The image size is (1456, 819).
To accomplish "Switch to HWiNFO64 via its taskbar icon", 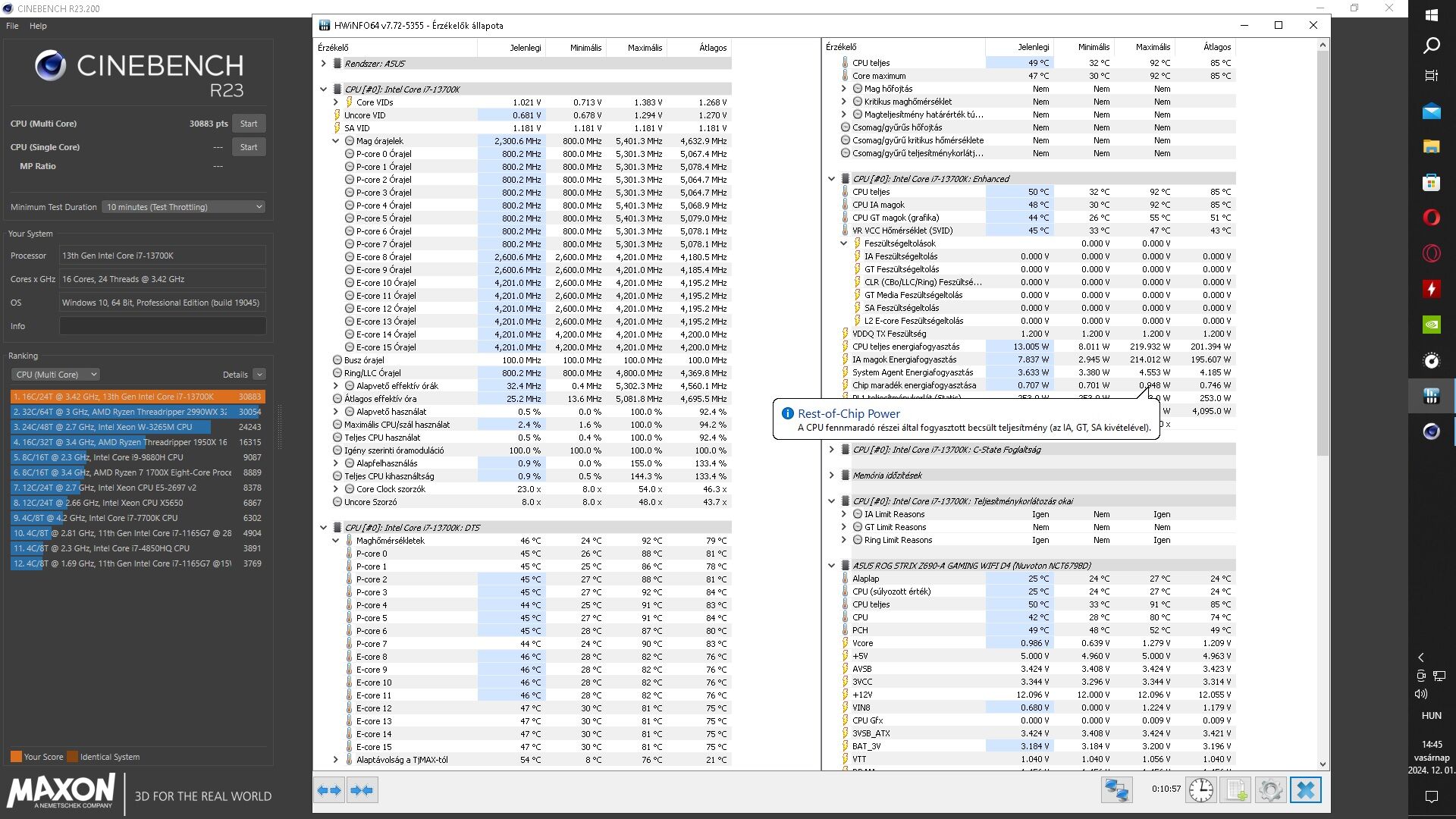I will click(x=1432, y=396).
